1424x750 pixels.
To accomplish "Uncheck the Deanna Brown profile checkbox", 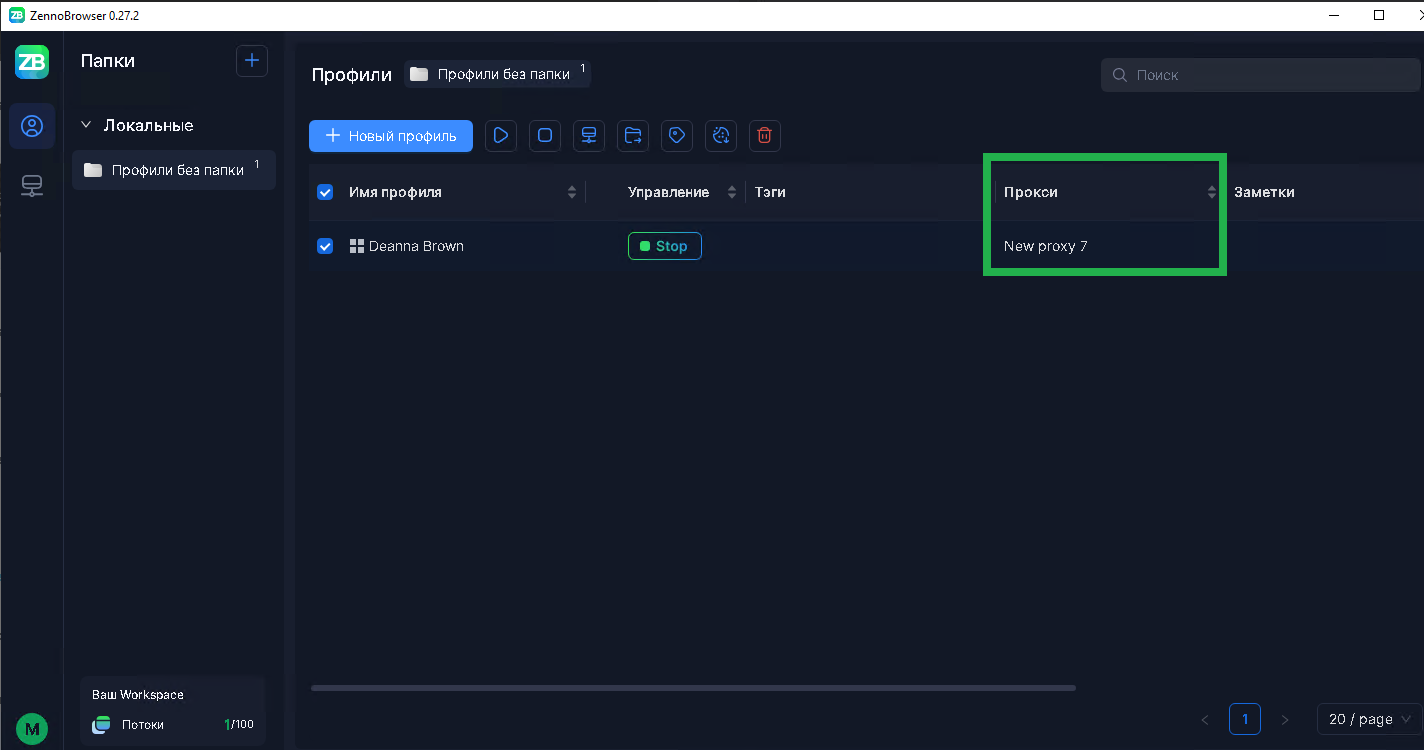I will click(x=325, y=246).
